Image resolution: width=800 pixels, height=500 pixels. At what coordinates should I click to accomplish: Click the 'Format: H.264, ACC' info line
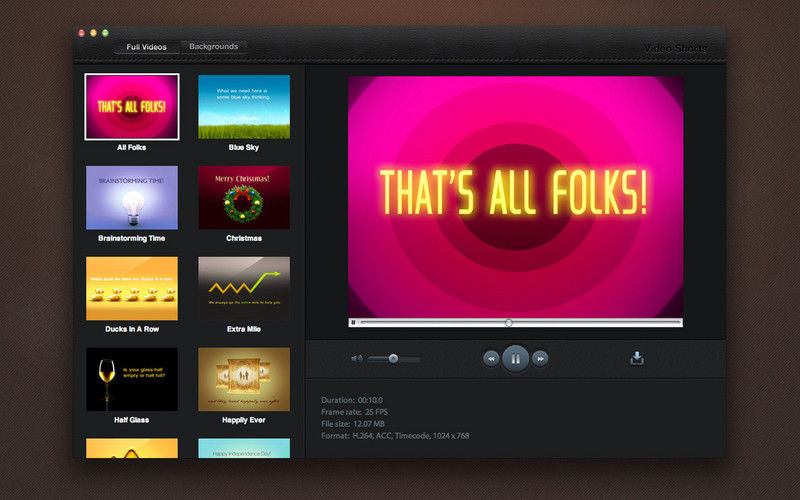[395, 436]
